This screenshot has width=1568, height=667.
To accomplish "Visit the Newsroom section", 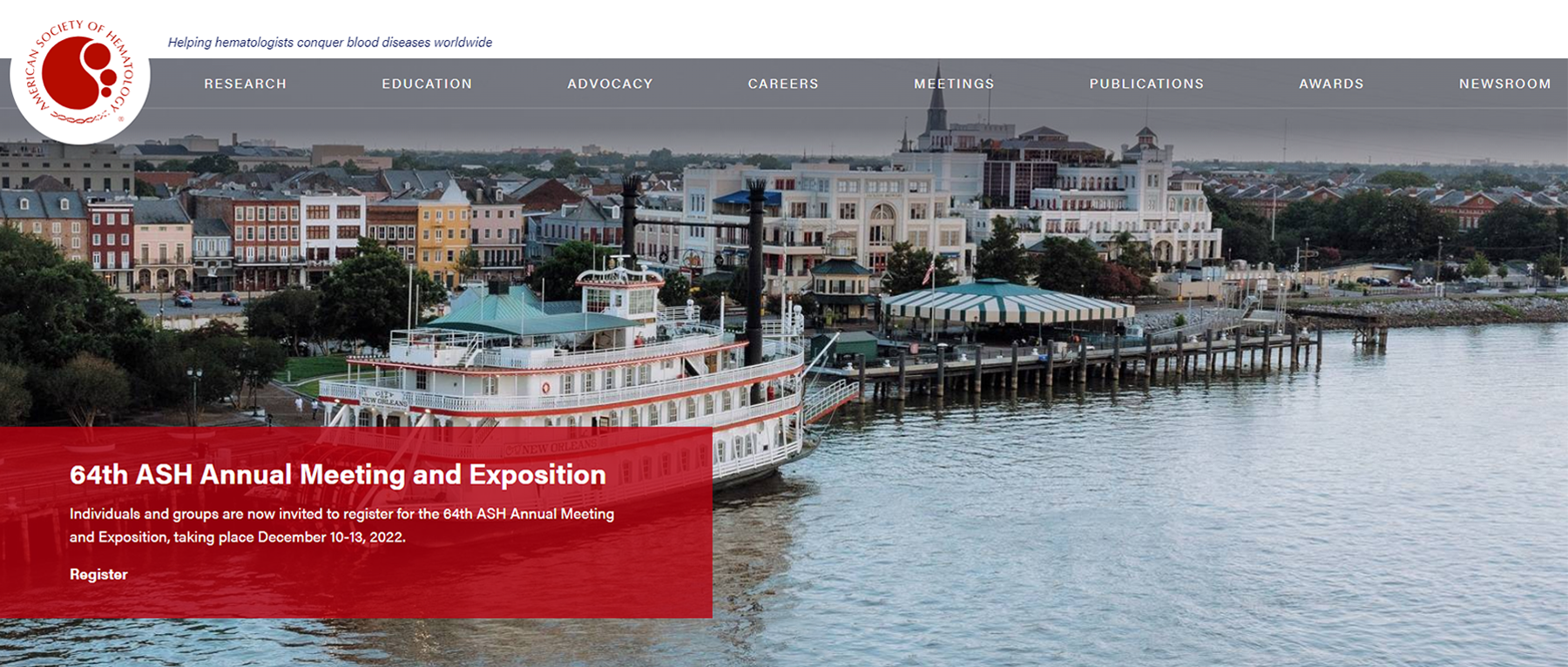I will [x=1504, y=84].
